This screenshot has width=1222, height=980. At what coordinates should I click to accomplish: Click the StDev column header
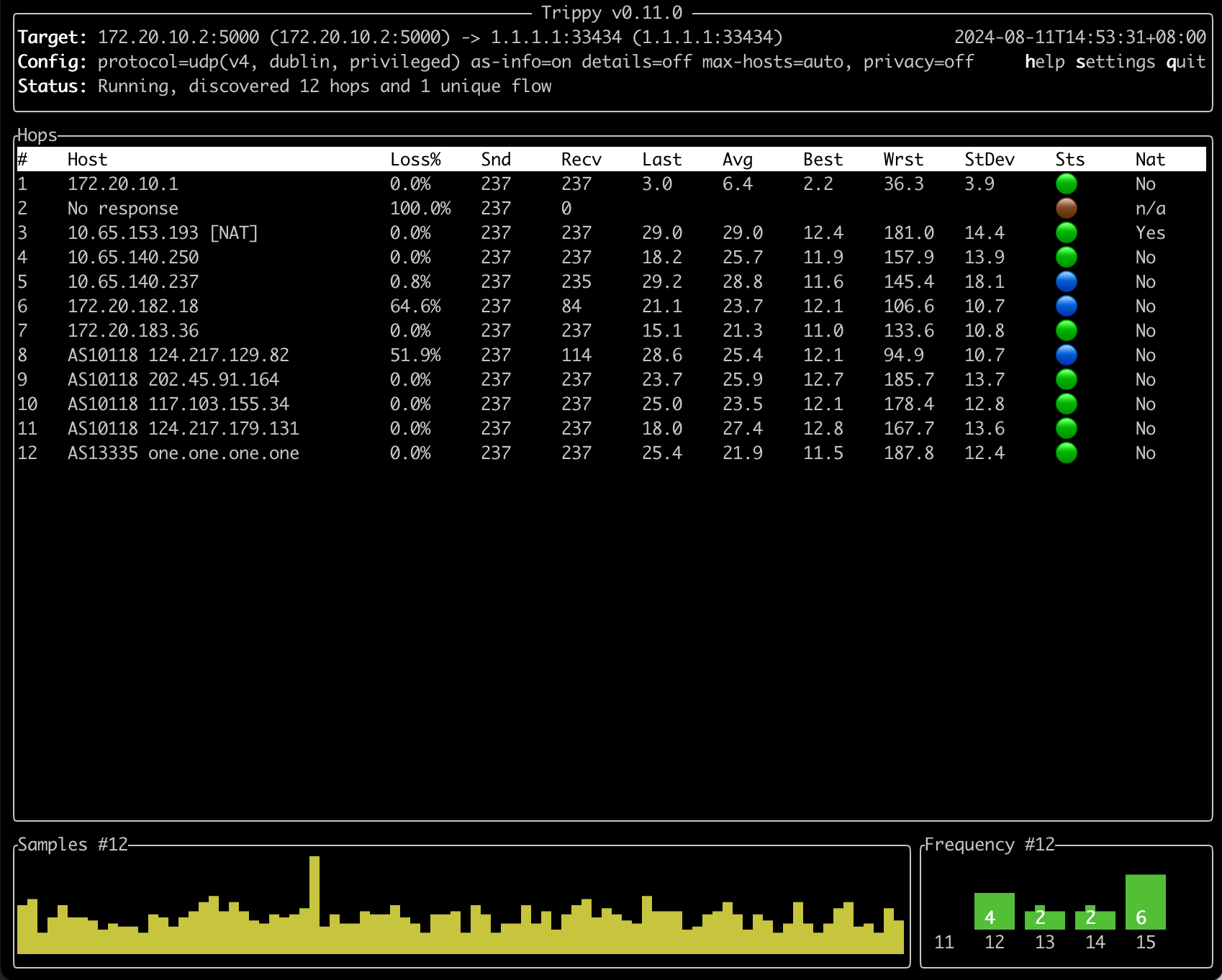[990, 160]
